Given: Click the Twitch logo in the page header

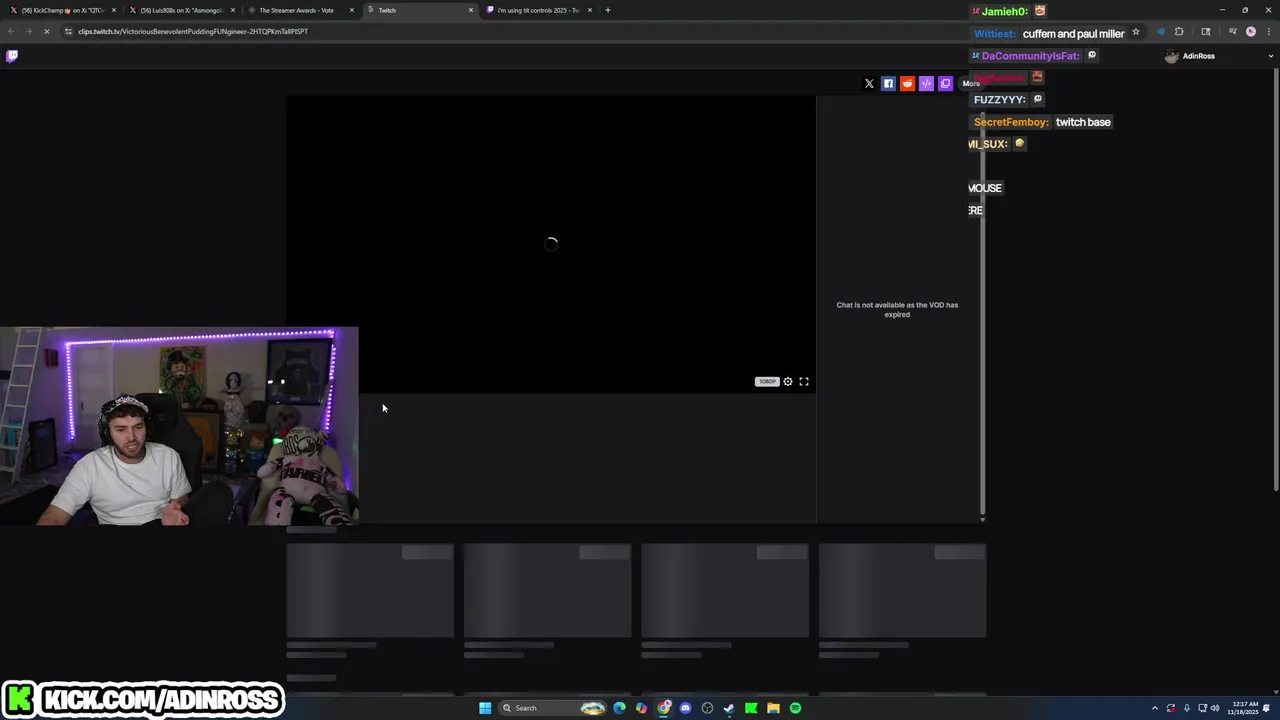Looking at the screenshot, I should [x=12, y=56].
